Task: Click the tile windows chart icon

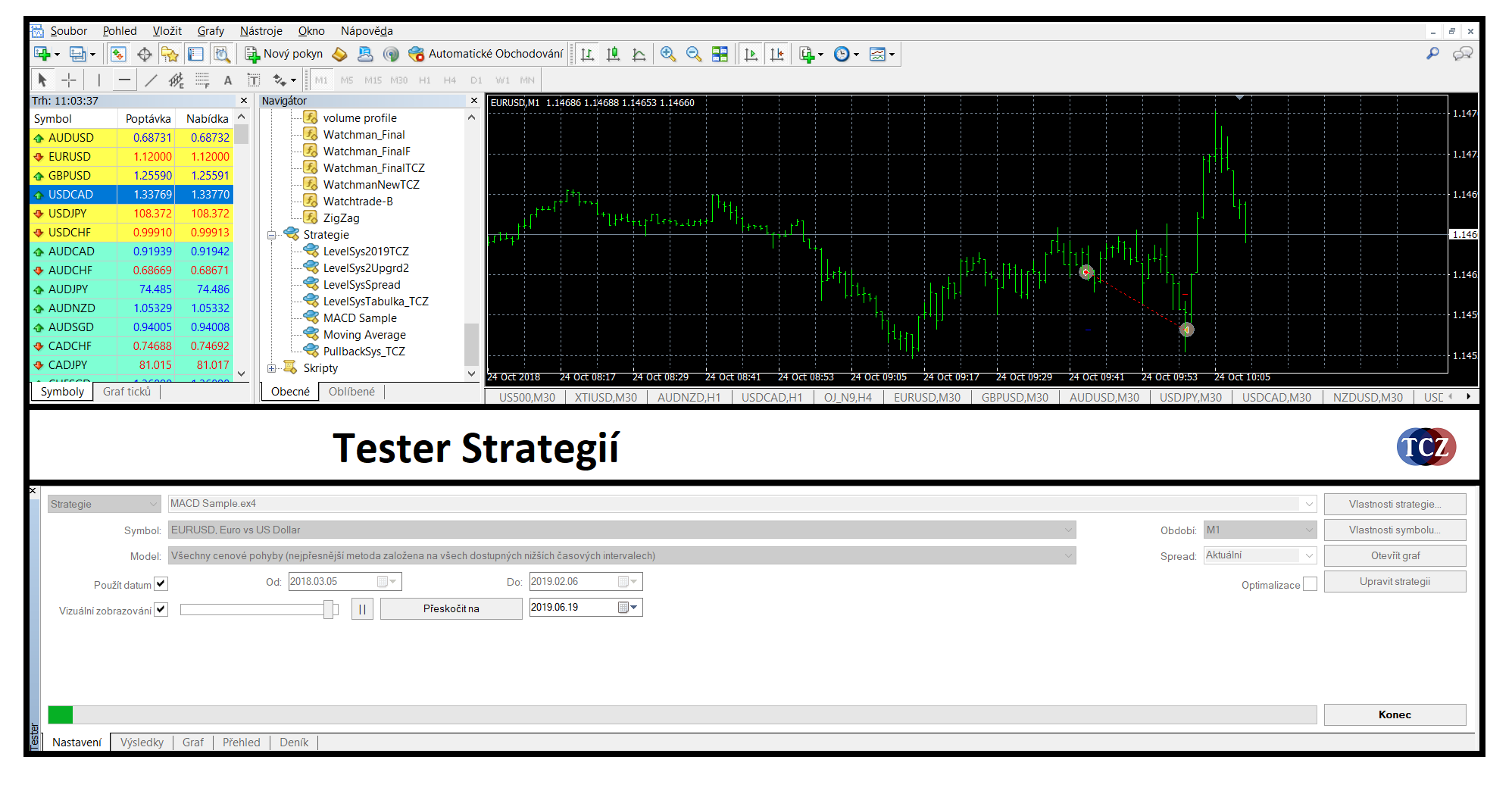Action: [x=720, y=54]
